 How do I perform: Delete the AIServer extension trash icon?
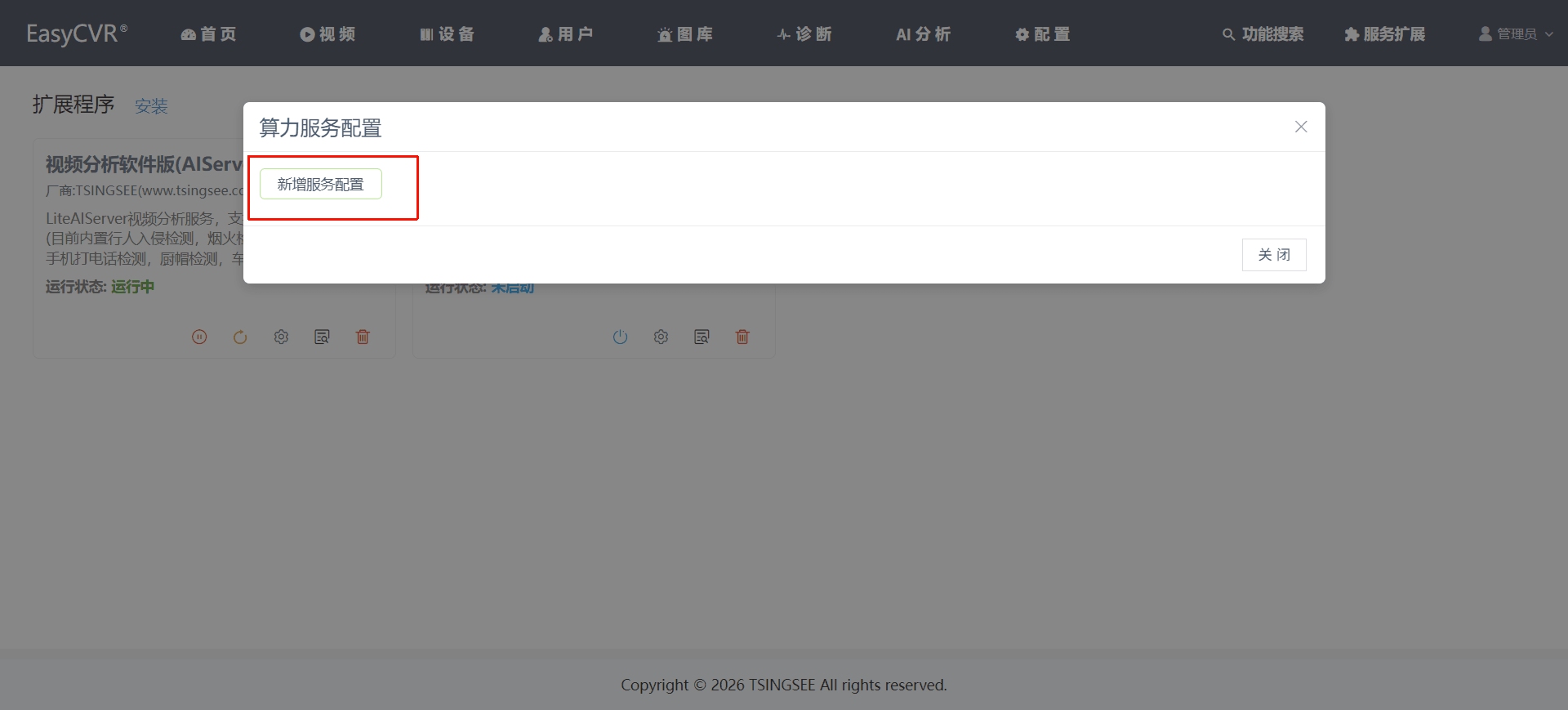coord(363,337)
